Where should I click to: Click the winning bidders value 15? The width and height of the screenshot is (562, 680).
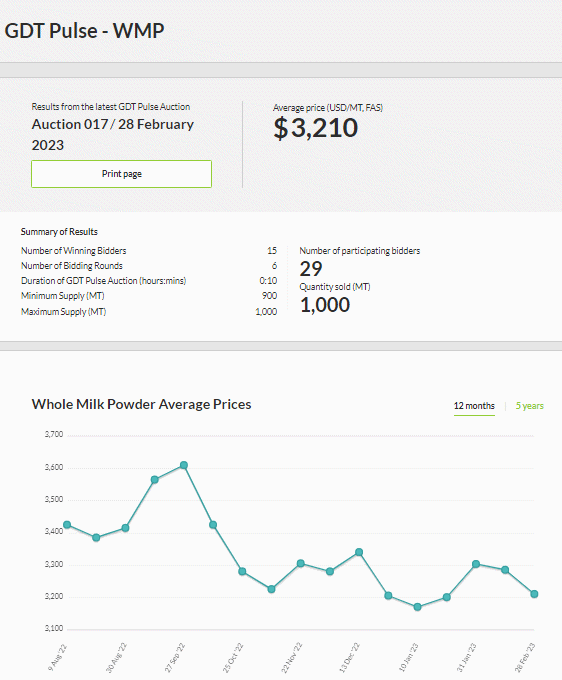272,251
